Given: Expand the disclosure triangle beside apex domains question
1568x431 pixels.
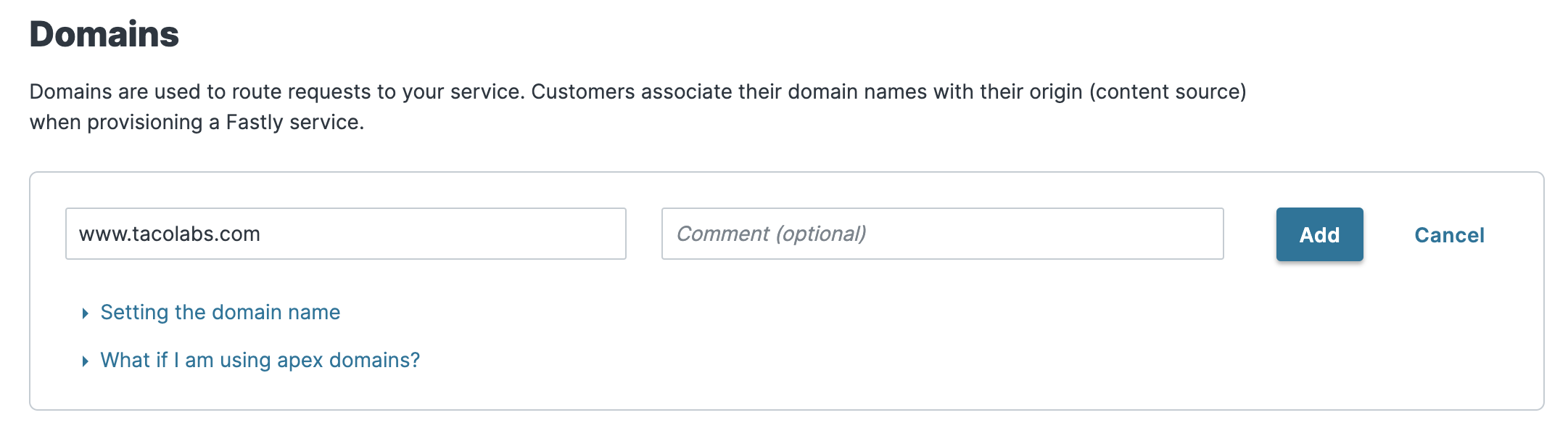Looking at the screenshot, I should click(x=86, y=359).
